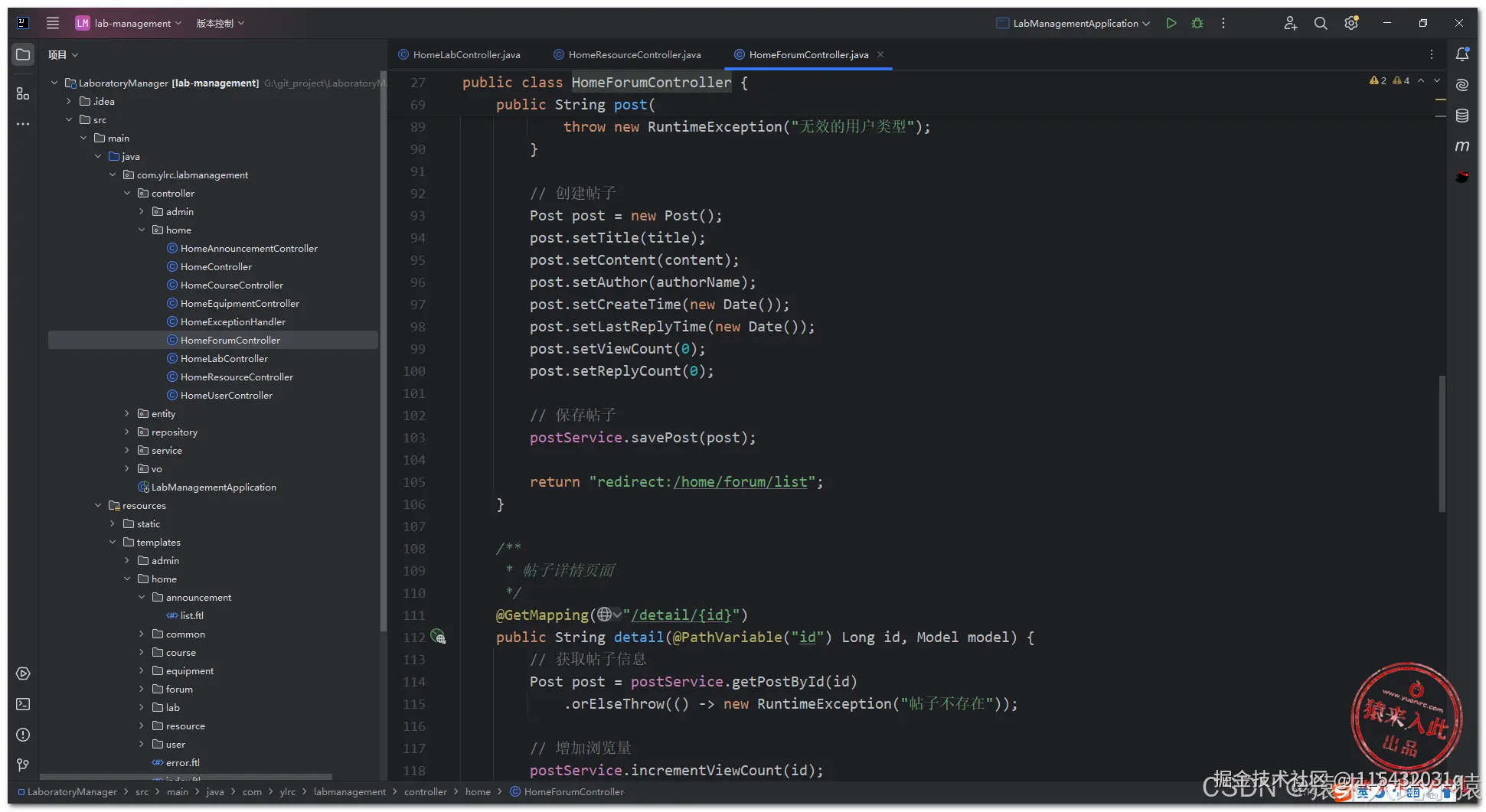Debug LabManagementApplication with the bug icon
1486x812 pixels.
(x=1197, y=23)
